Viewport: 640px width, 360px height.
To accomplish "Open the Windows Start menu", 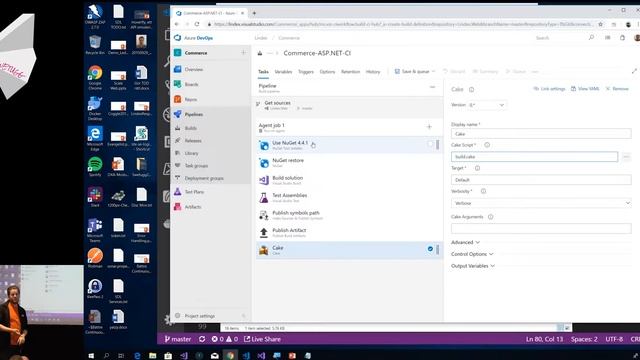I will point(91,356).
